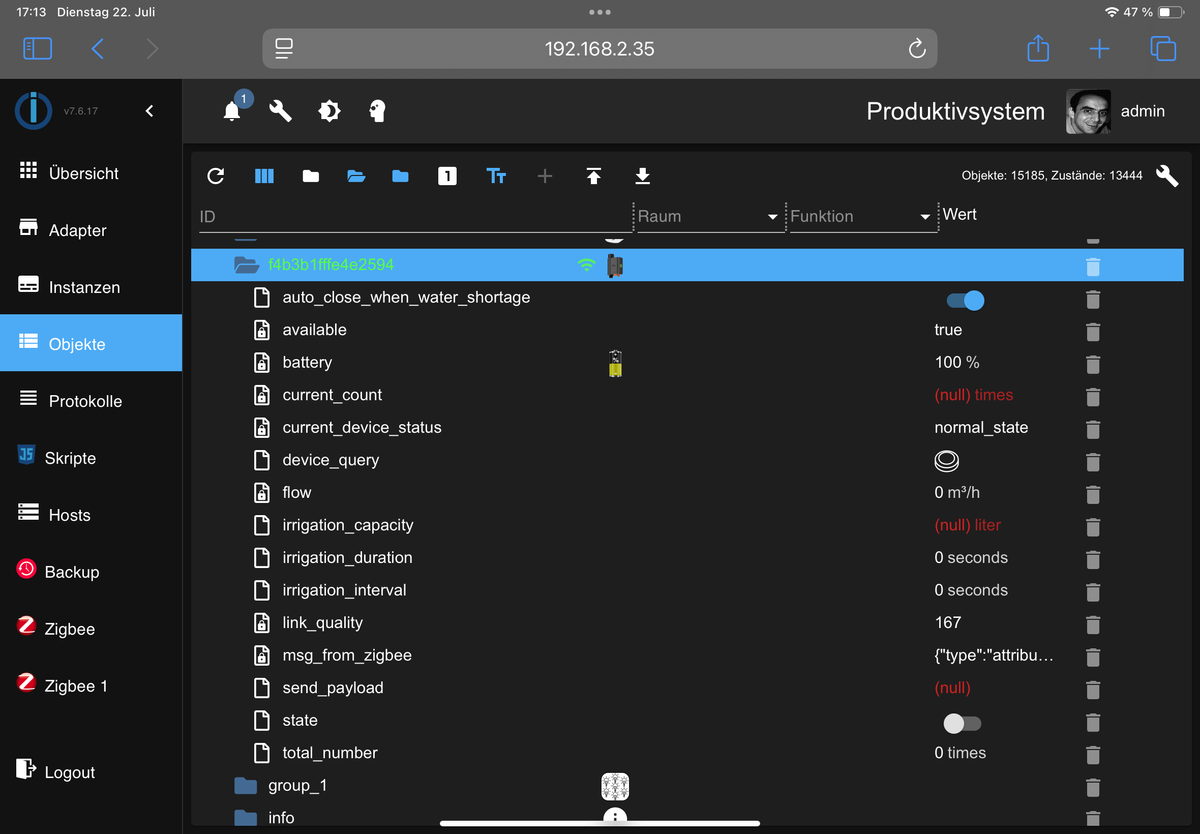Open the column view selector icon

[x=264, y=176]
